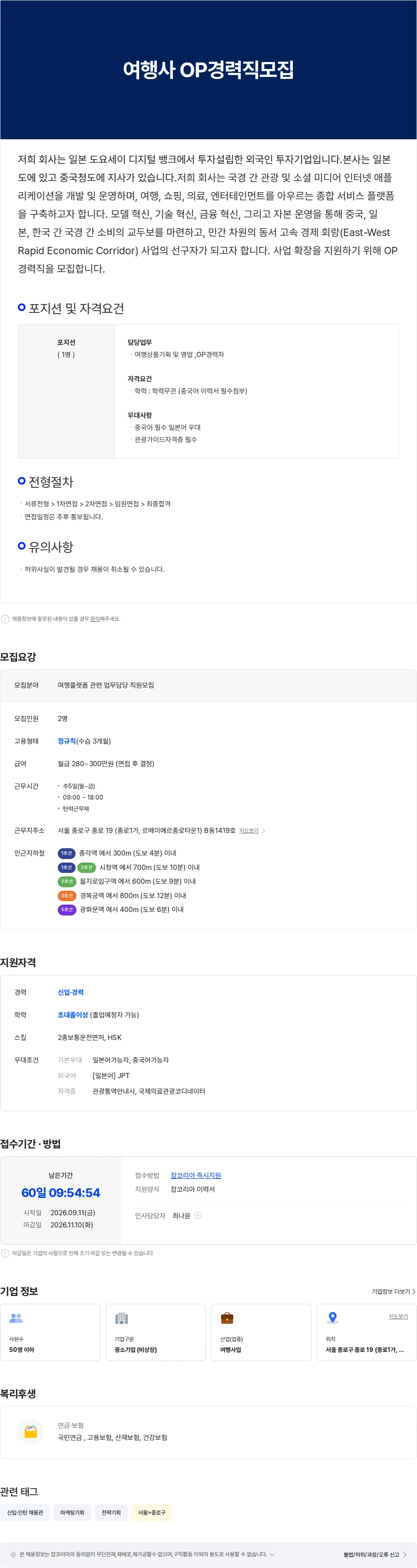Image resolution: width=417 pixels, height=1568 pixels.
Task: Click the 산업(업종) 여행사업 card
Action: (261, 1332)
